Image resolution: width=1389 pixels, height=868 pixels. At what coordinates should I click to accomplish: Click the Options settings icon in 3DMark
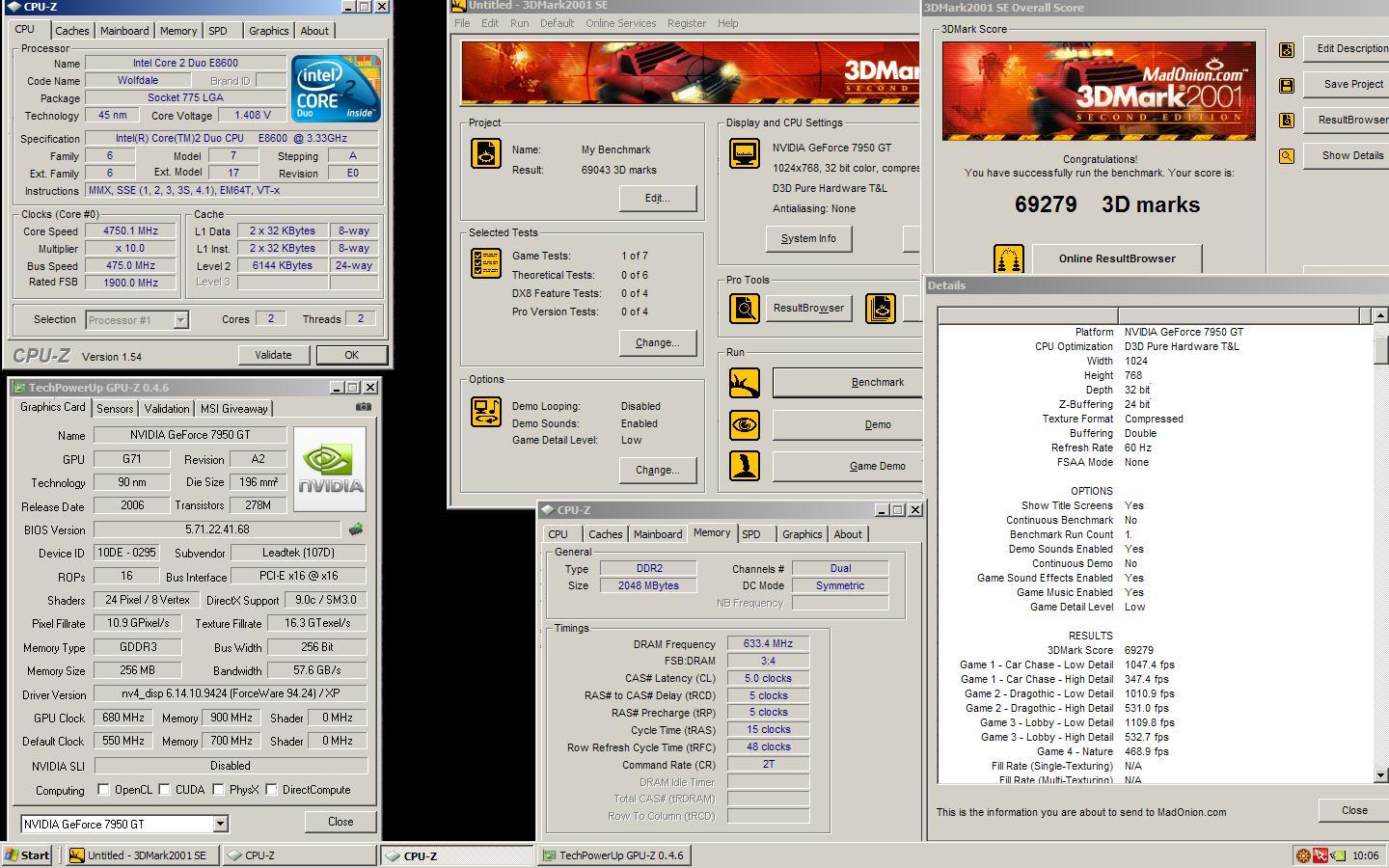click(486, 410)
